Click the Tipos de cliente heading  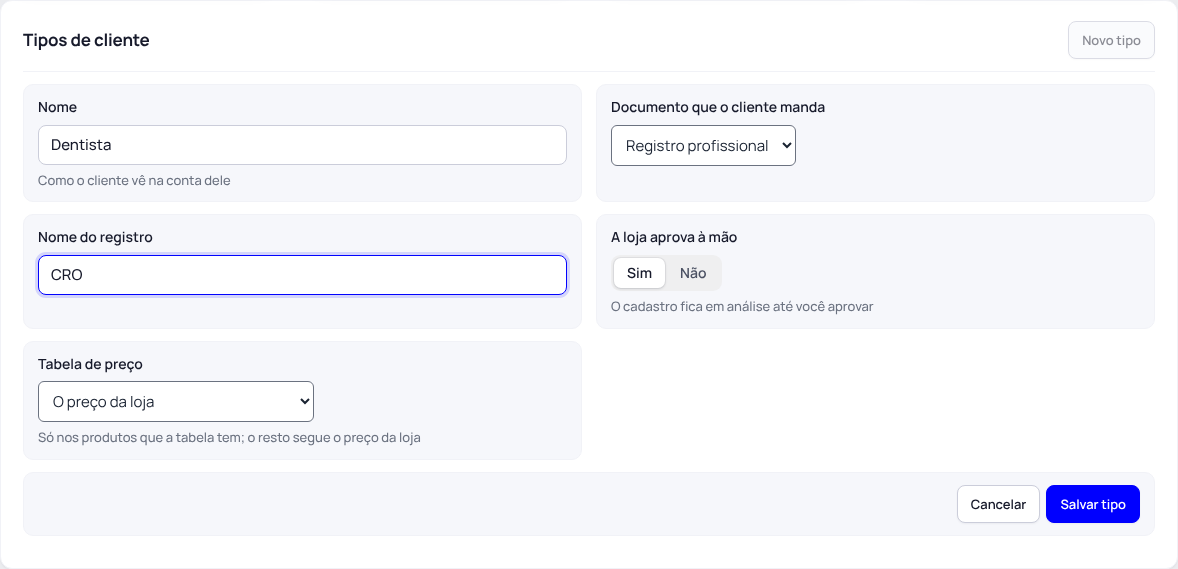click(x=86, y=41)
